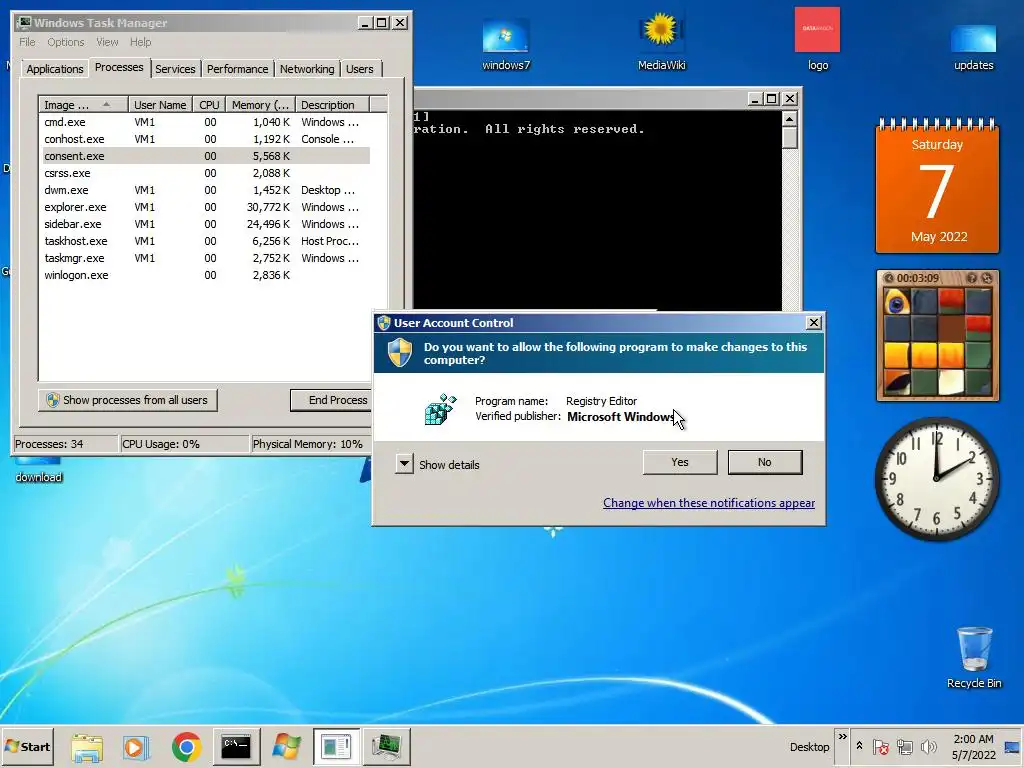The height and width of the screenshot is (768, 1024).
Task: Sort by CPU column header
Action: (209, 104)
